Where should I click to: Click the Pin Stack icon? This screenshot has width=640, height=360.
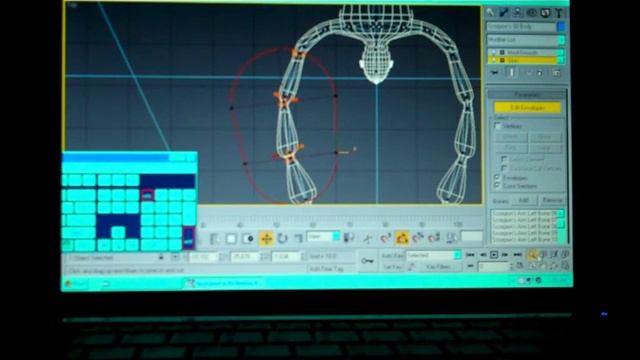(x=495, y=73)
